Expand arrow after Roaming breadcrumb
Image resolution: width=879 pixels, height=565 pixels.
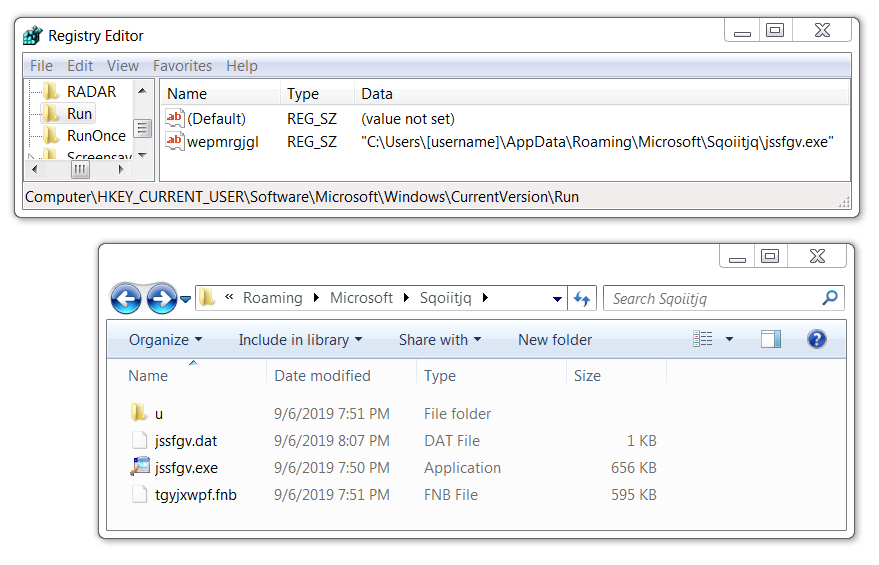pos(316,298)
